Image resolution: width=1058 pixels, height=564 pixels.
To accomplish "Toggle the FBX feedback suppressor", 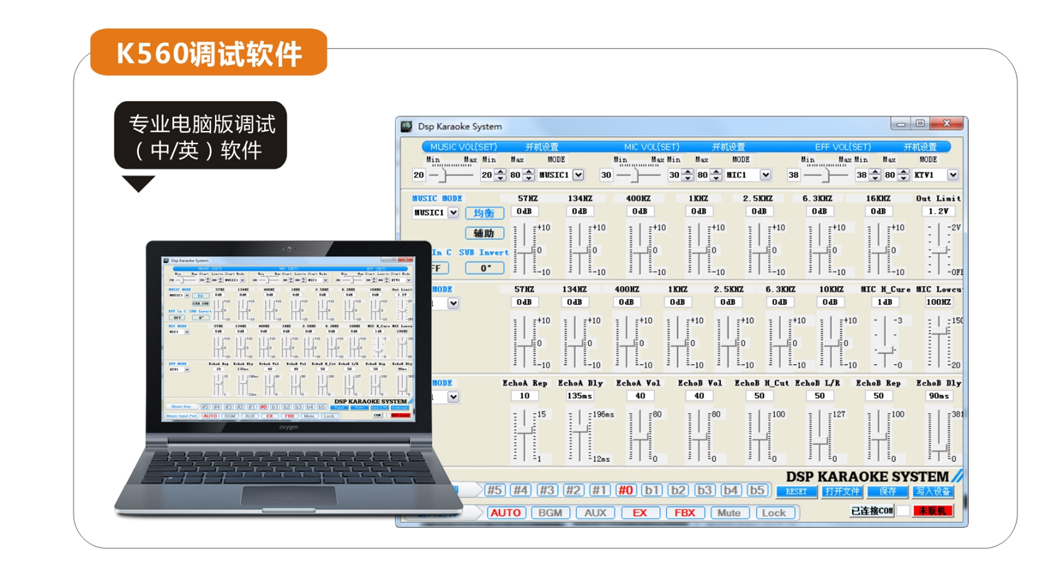I will [684, 513].
